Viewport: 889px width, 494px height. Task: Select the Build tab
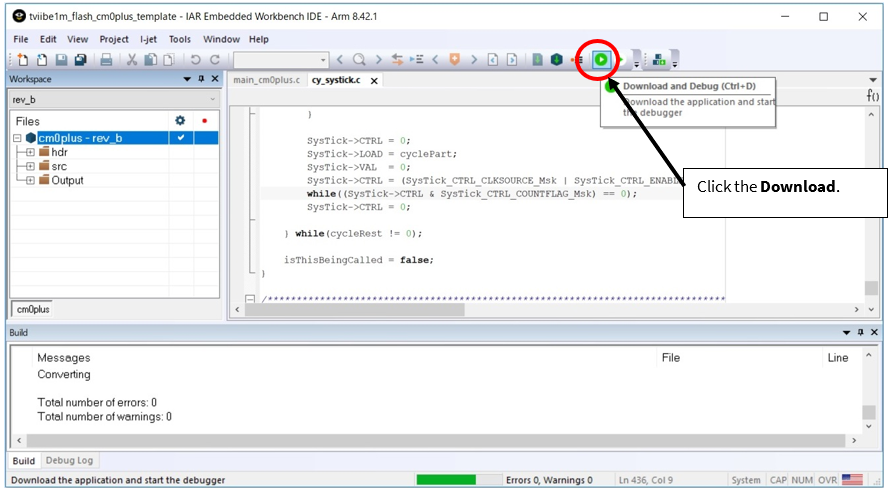(x=24, y=461)
